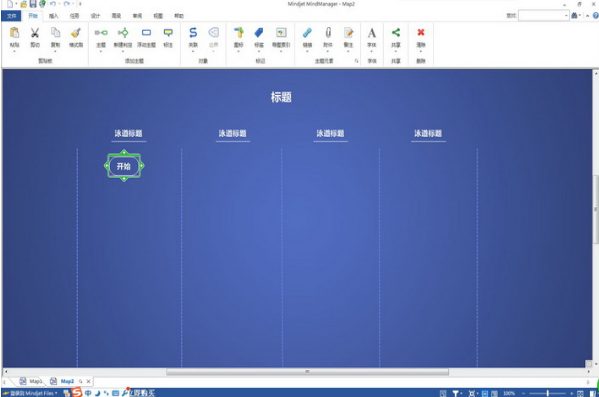Click the red X Clear icon
This screenshot has height=397, width=599.
click(x=421, y=32)
